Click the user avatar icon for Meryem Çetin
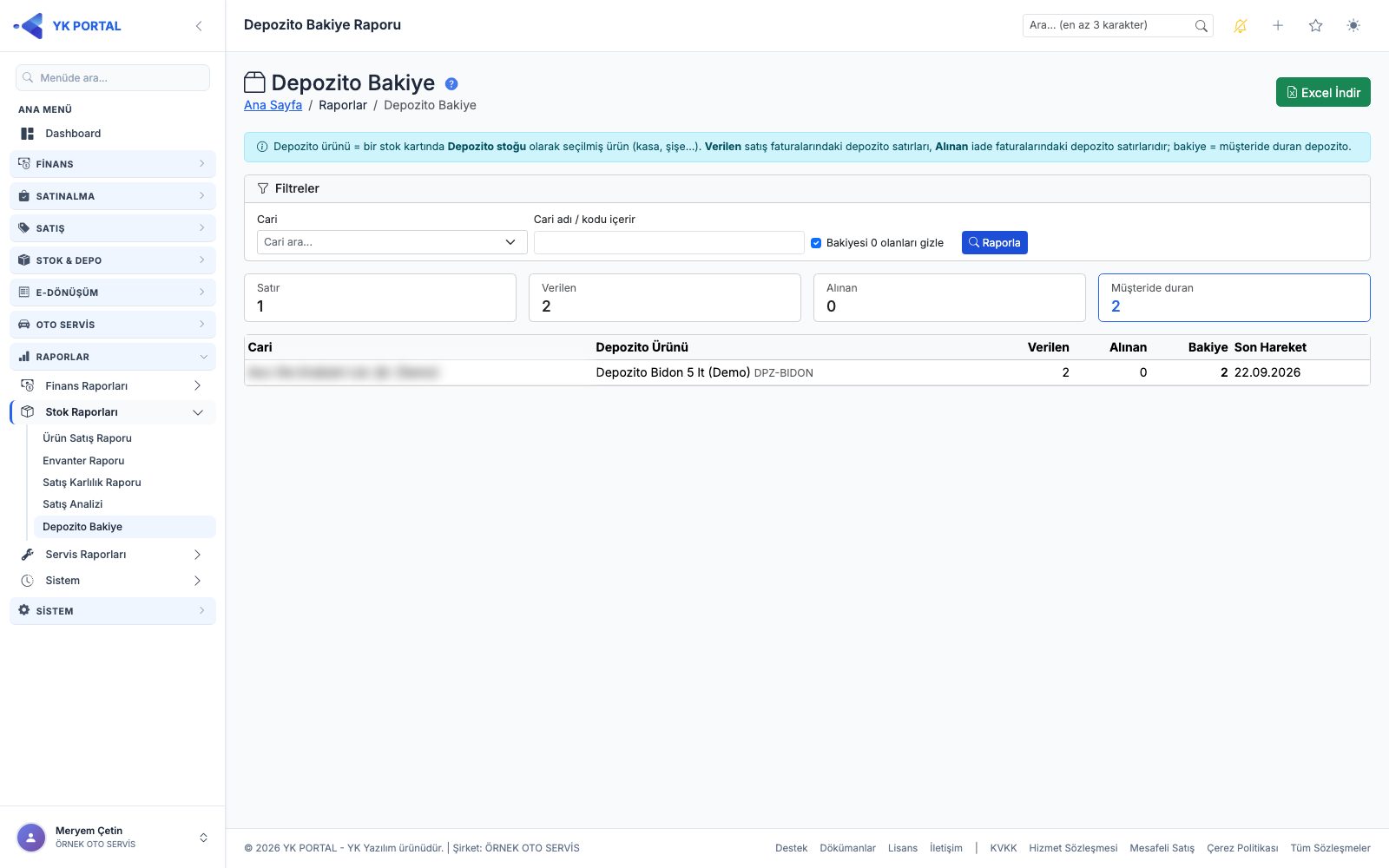Image resolution: width=1389 pixels, height=868 pixels. pyautogui.click(x=31, y=838)
